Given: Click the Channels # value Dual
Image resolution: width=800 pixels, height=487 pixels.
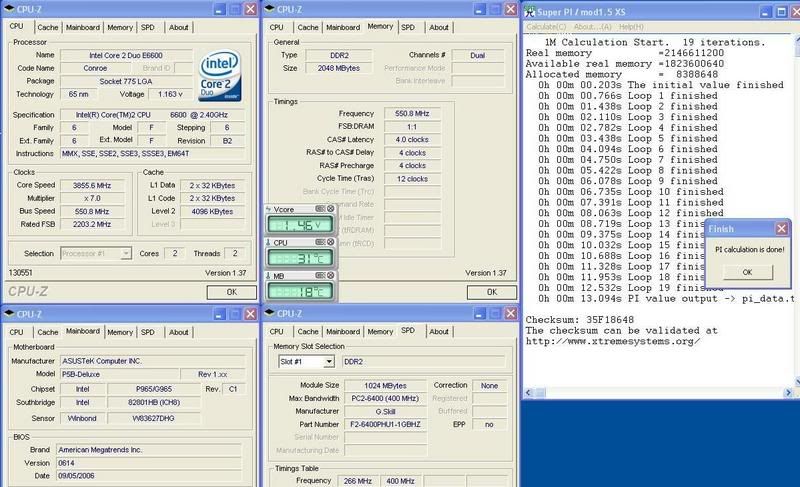Looking at the screenshot, I should point(478,55).
